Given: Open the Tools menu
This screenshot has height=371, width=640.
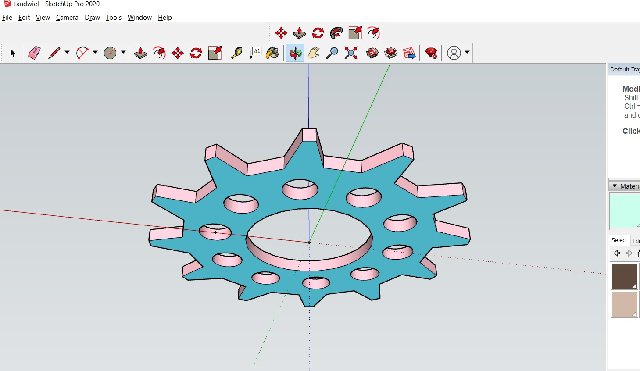Looking at the screenshot, I should [x=114, y=18].
